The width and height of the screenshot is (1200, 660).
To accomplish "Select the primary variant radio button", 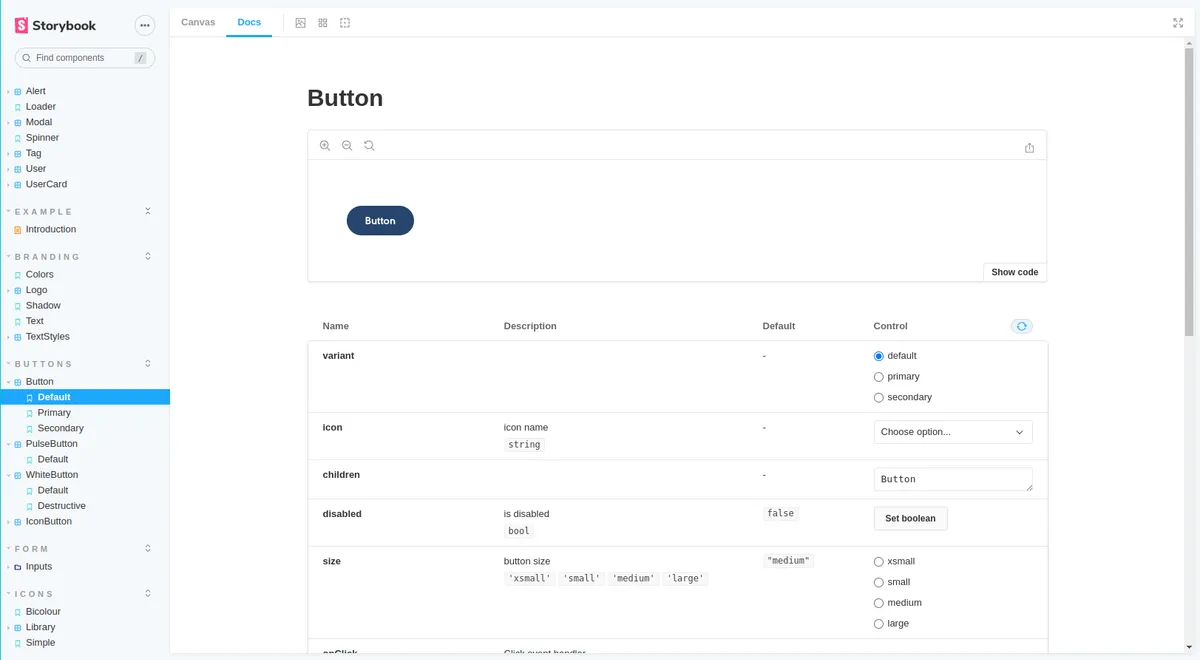I will [878, 376].
